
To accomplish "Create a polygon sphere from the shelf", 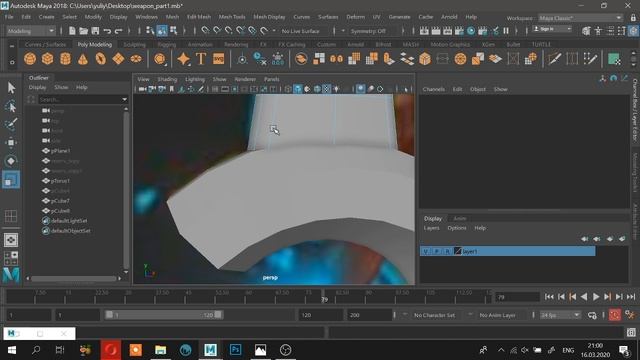I will [30, 59].
